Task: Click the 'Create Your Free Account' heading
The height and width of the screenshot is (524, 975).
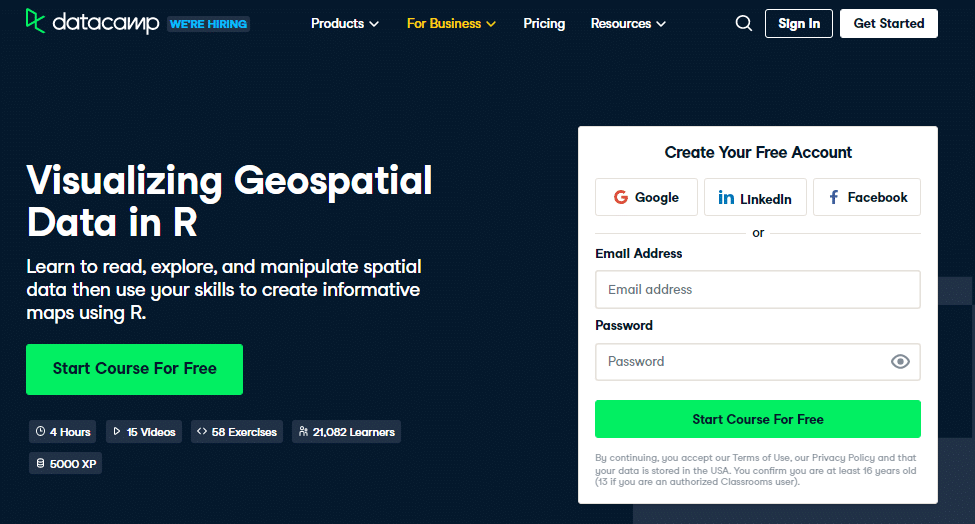Action: tap(758, 152)
